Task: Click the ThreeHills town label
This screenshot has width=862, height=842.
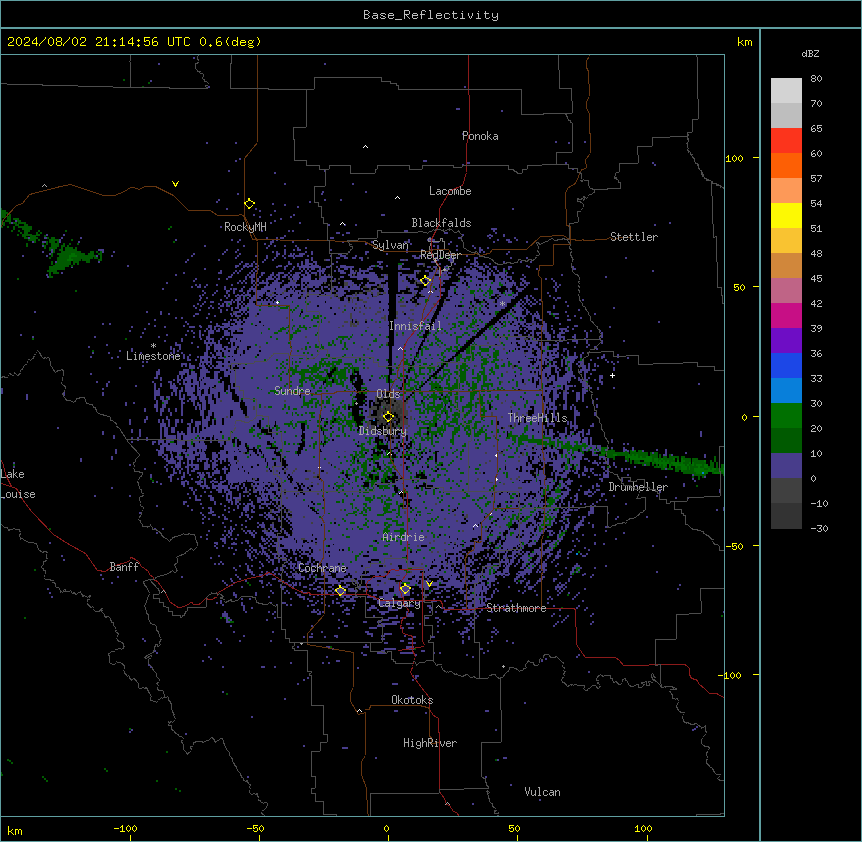Action: [537, 418]
